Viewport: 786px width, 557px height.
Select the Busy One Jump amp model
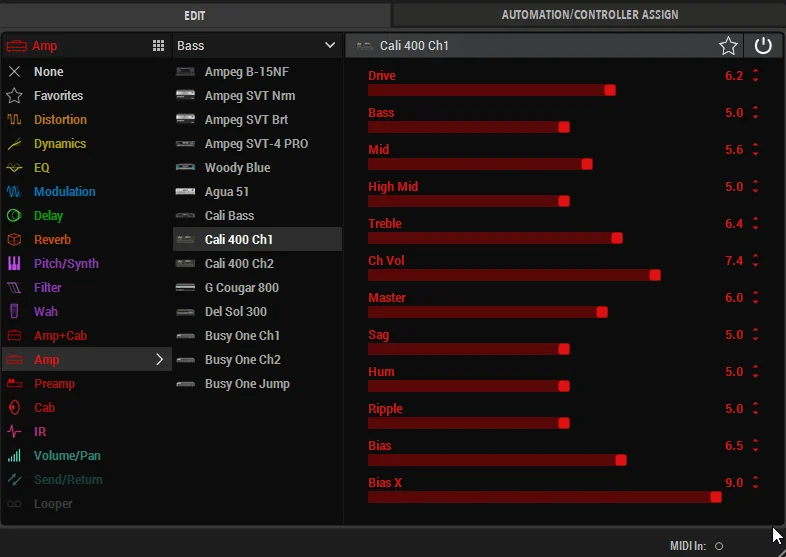pyautogui.click(x=257, y=384)
